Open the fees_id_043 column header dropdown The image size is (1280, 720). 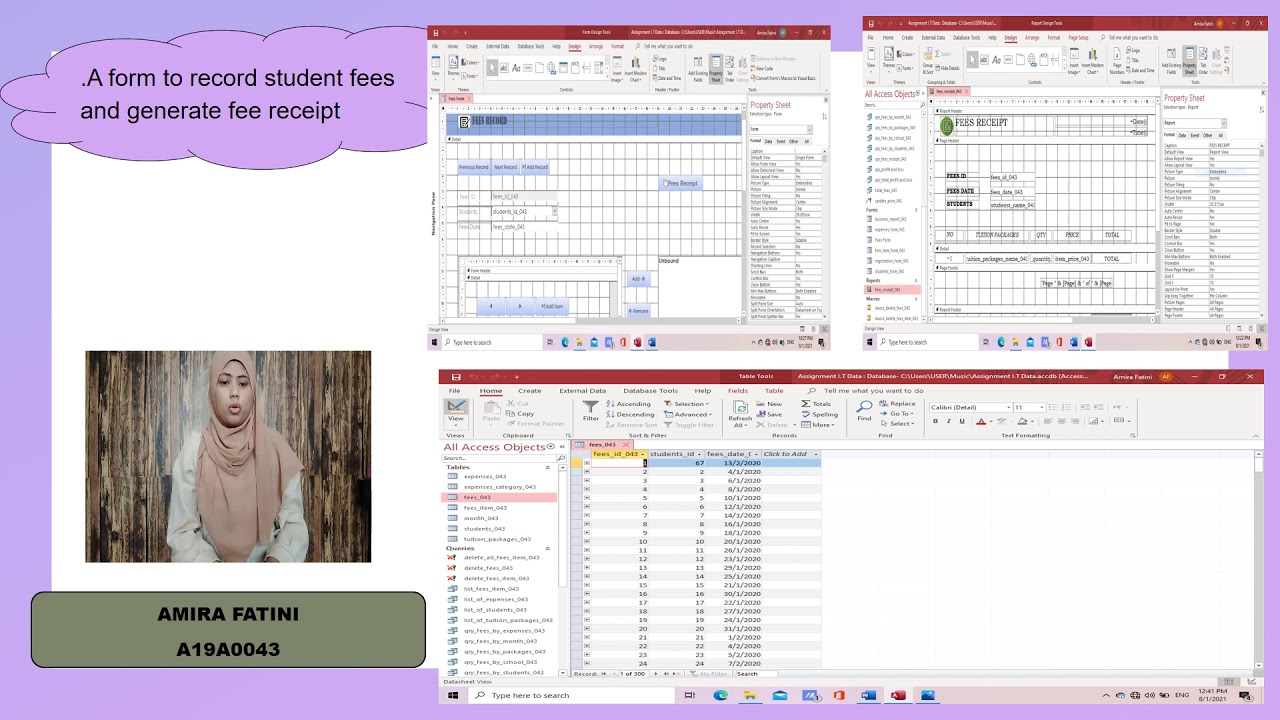click(x=642, y=454)
